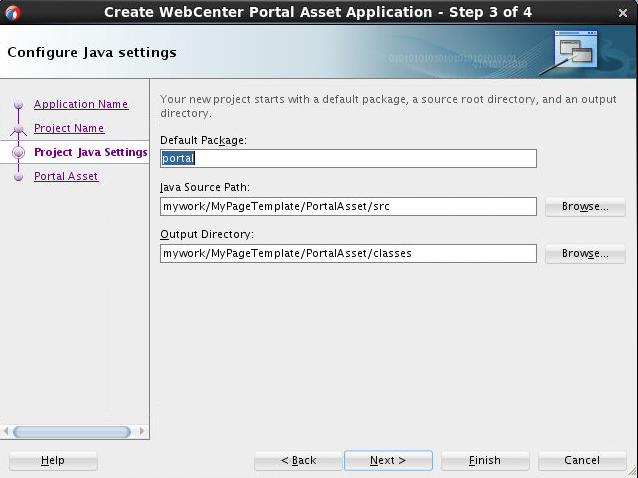Viewport: 638px width, 478px height.
Task: Click the Application Name step bullet
Action: coord(18,105)
